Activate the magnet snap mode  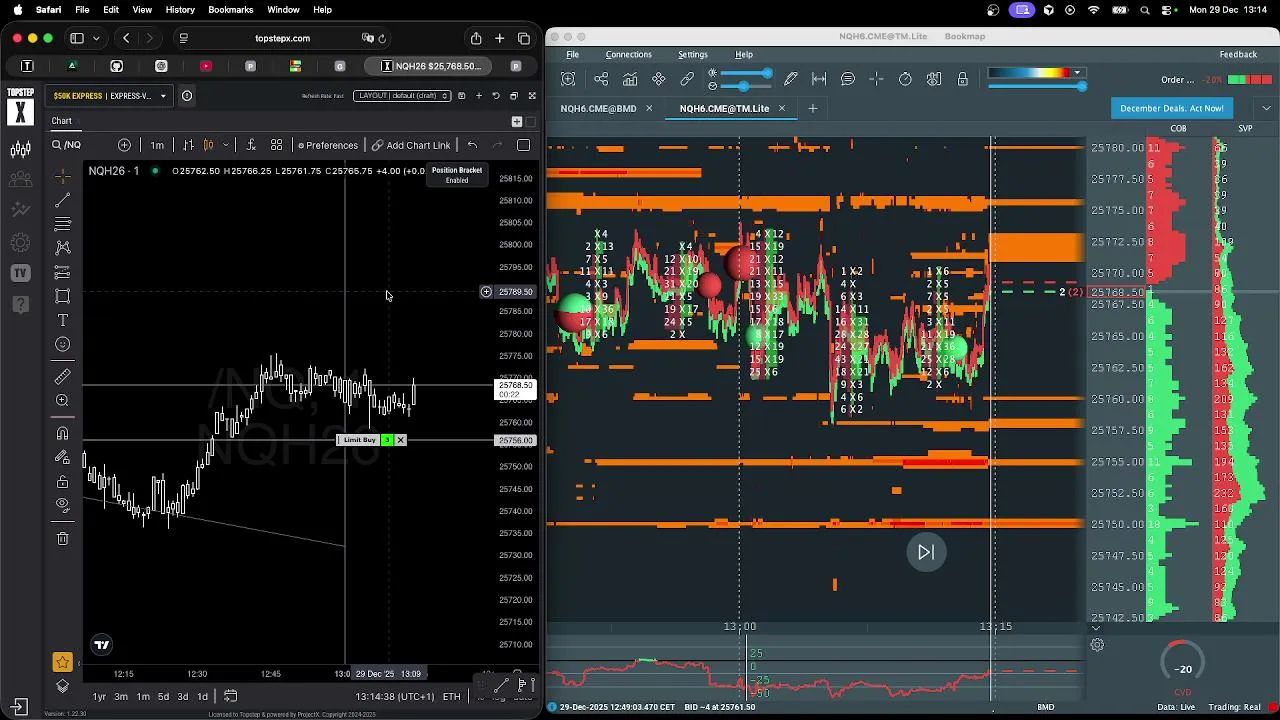tap(62, 433)
